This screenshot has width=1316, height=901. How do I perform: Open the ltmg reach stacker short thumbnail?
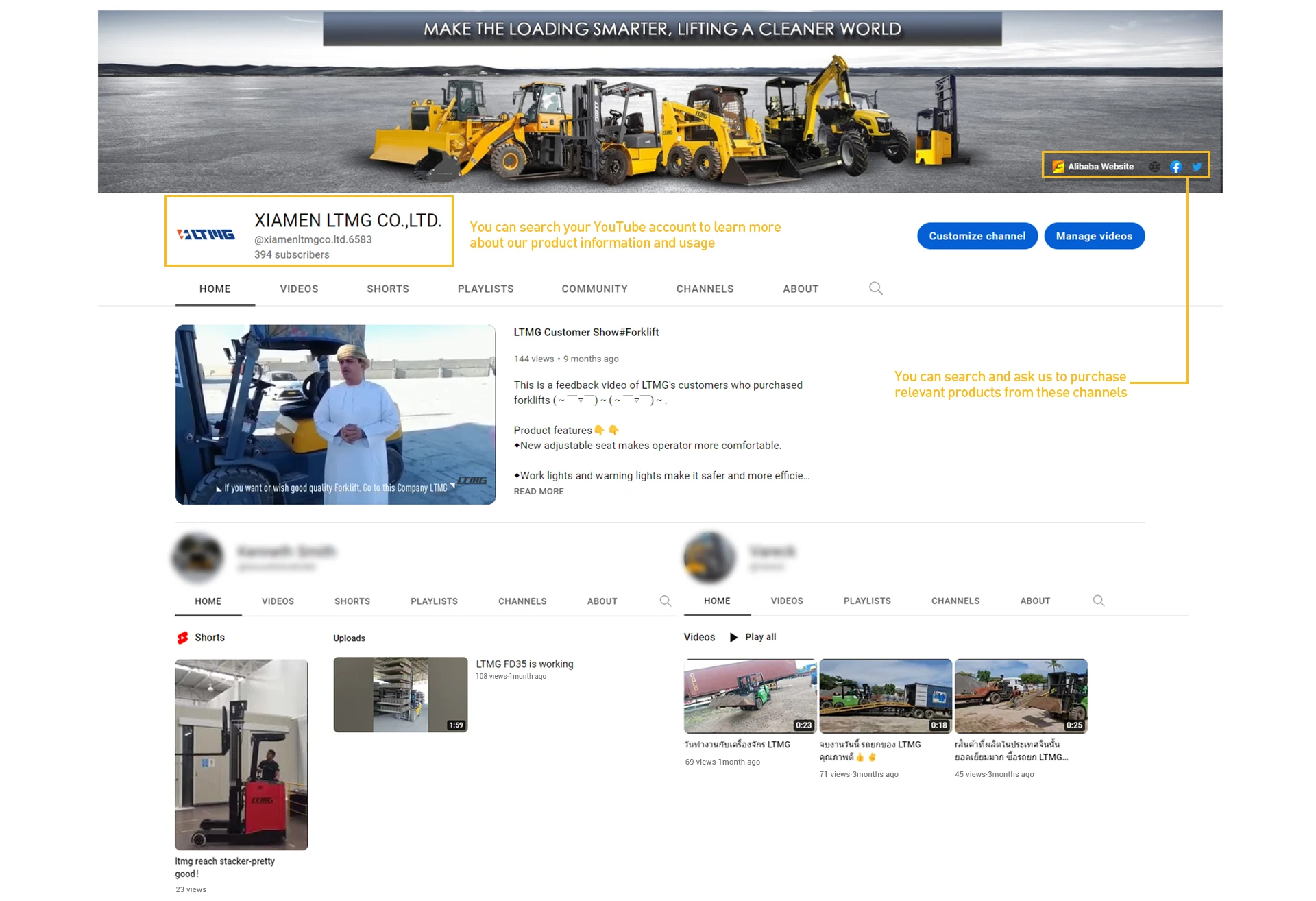[x=241, y=754]
